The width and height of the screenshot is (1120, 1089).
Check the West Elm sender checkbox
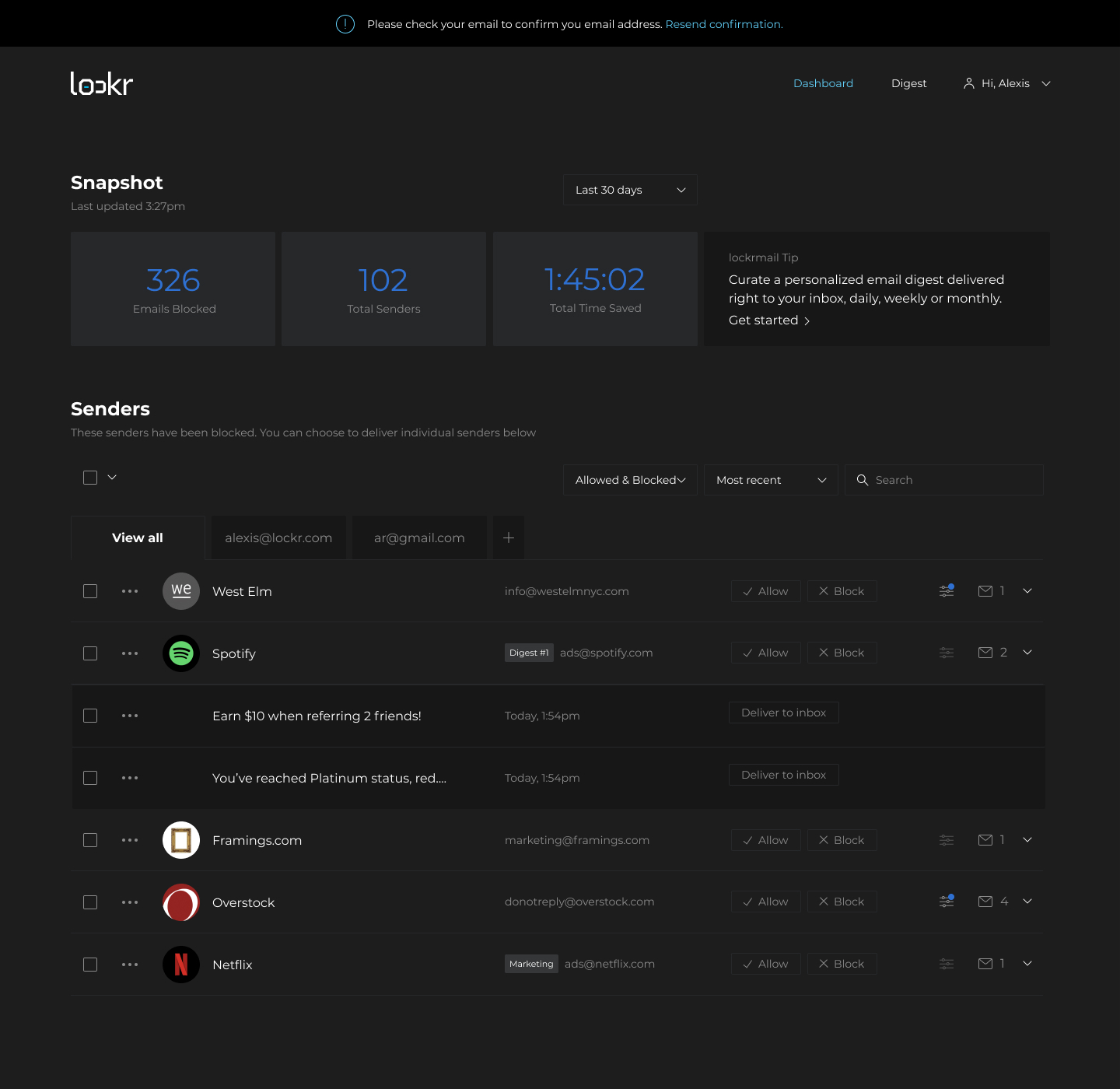pyautogui.click(x=90, y=591)
